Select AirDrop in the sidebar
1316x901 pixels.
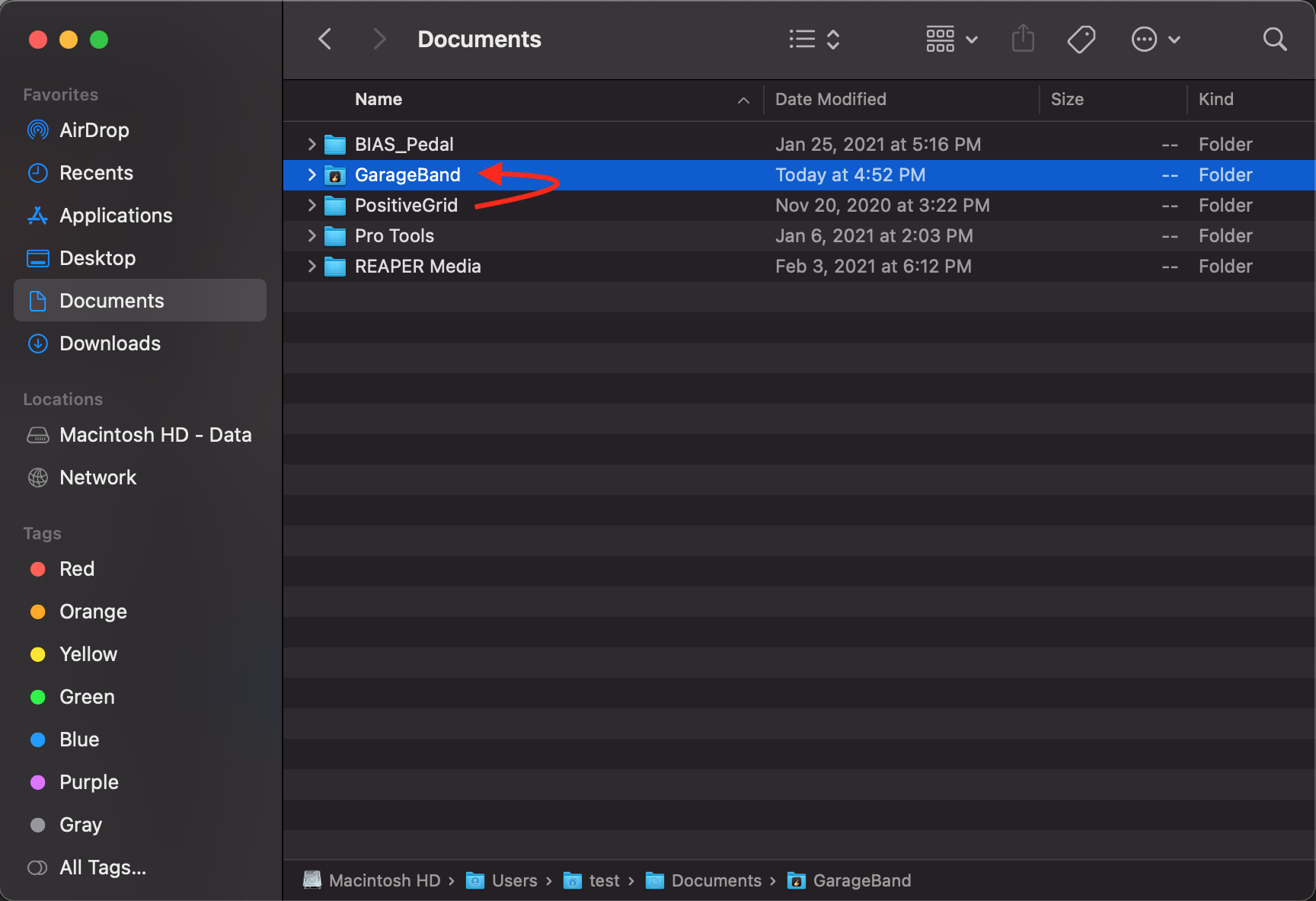tap(94, 130)
